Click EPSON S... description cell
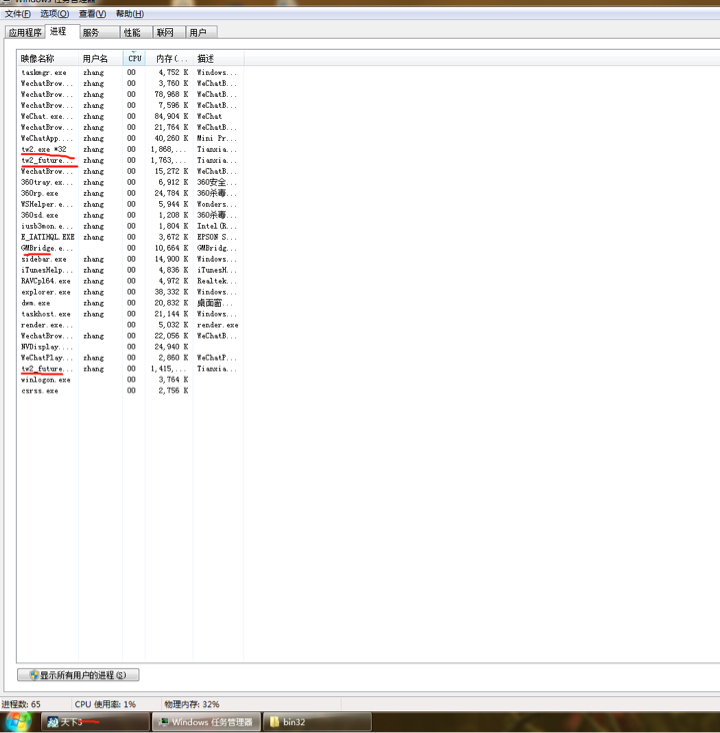This screenshot has height=733, width=720. point(216,237)
